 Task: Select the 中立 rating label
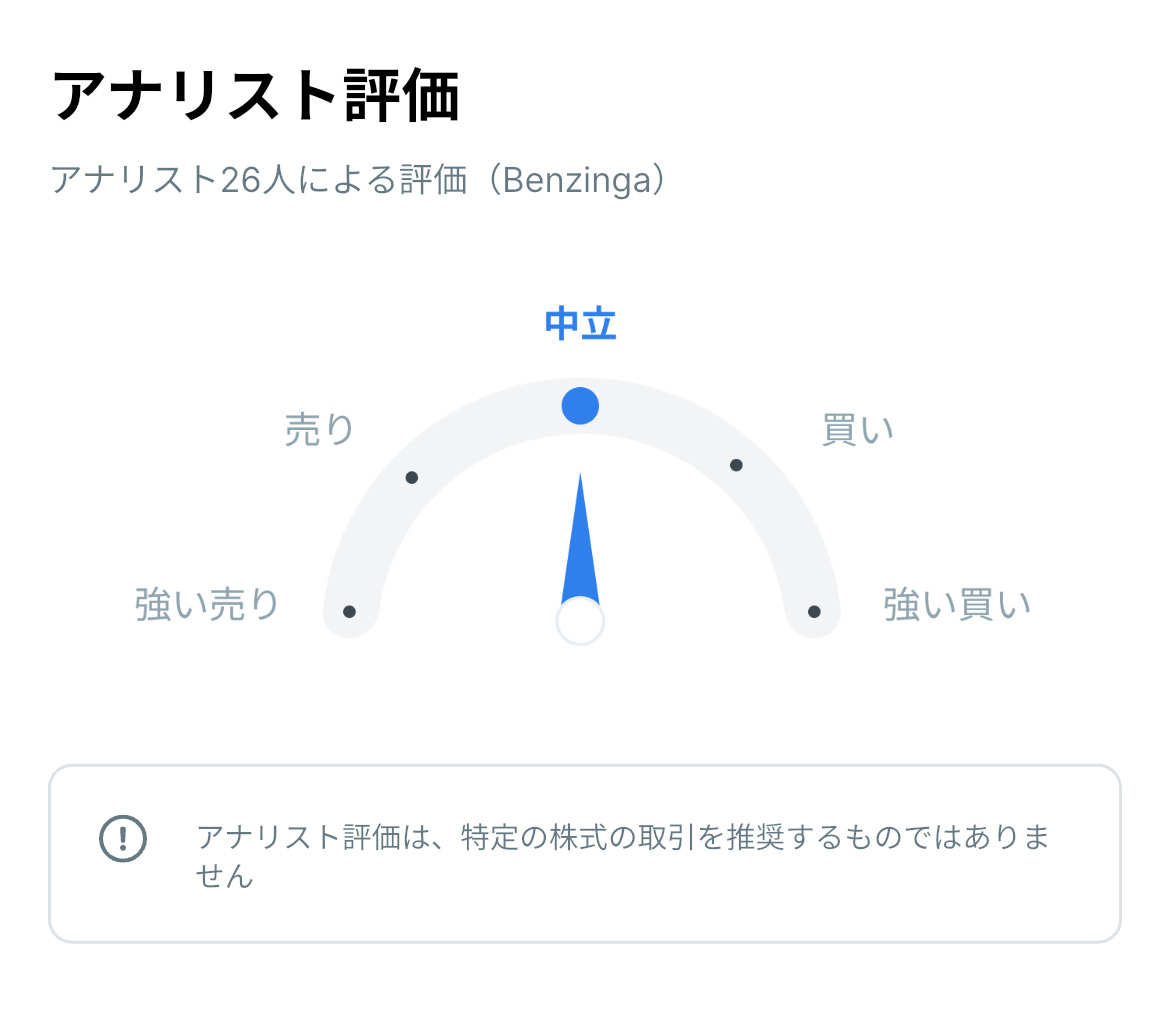pos(580,323)
